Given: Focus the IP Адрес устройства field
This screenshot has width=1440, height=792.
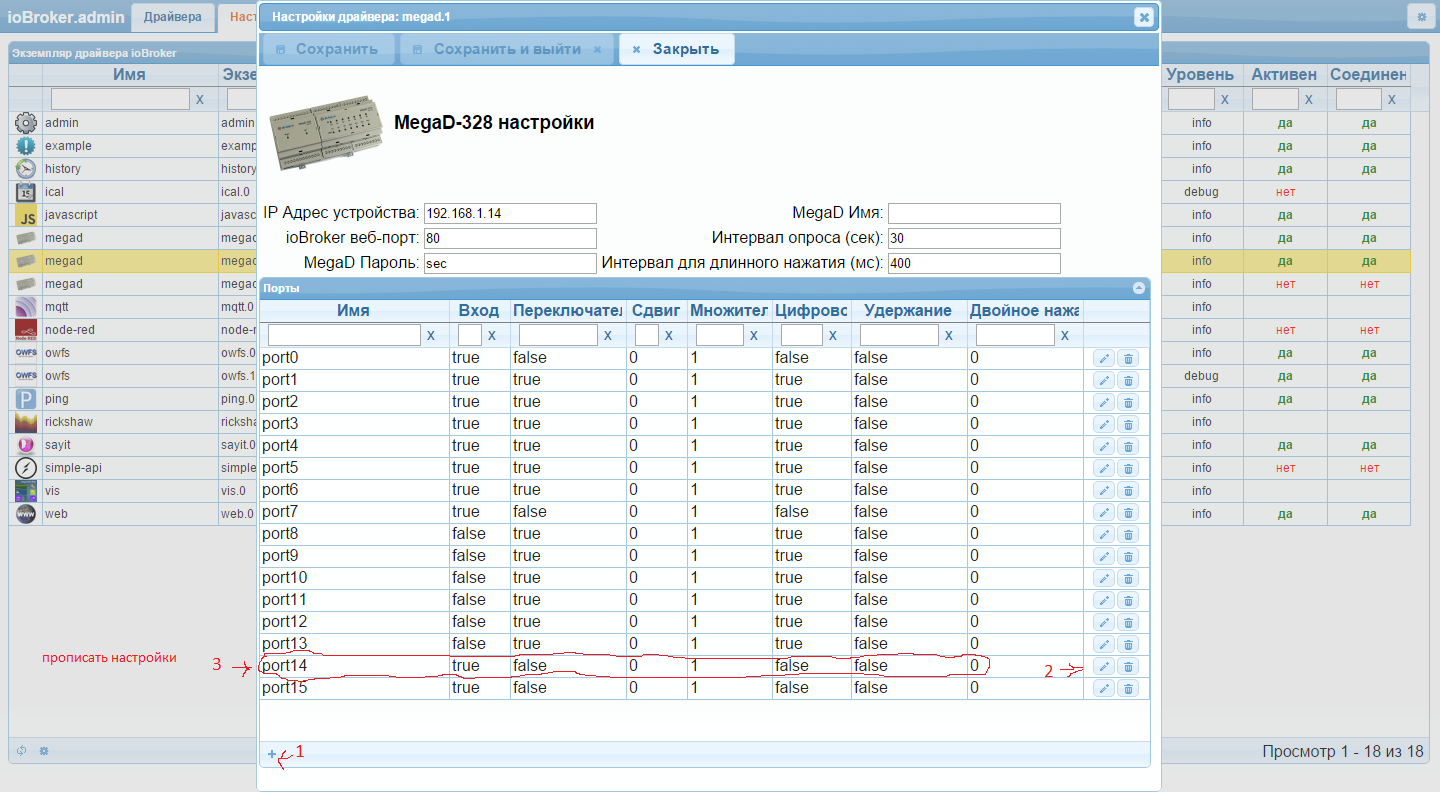Looking at the screenshot, I should 510,213.
